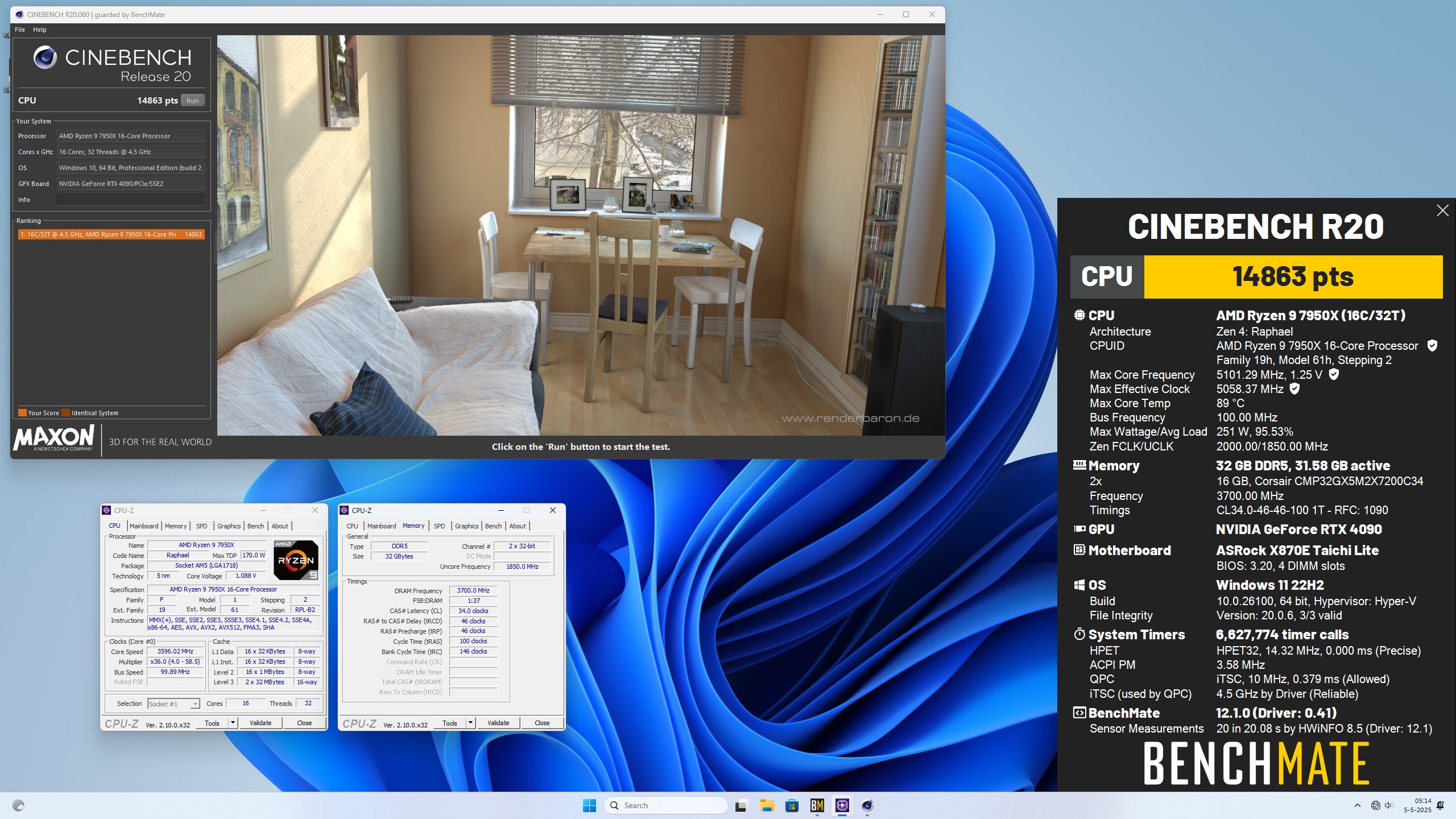1456x819 pixels.
Task: Open About tab in left CPU-Z
Action: (x=280, y=526)
